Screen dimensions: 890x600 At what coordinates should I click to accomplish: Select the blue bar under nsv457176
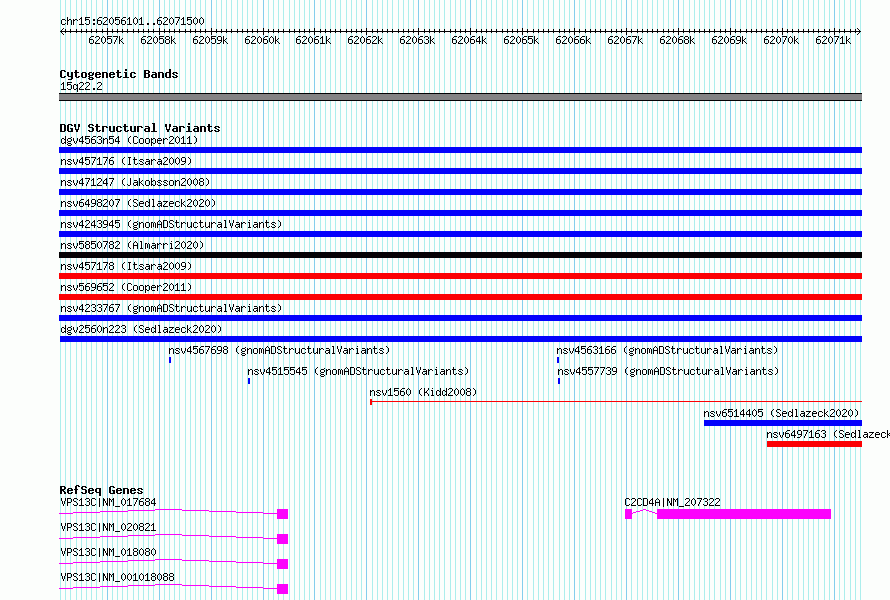pos(460,171)
